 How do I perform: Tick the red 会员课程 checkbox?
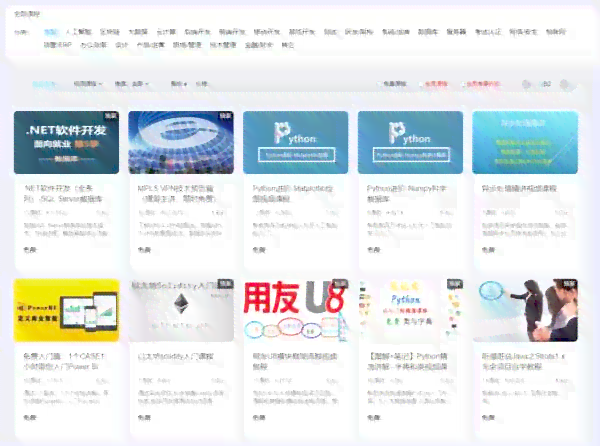(x=421, y=84)
